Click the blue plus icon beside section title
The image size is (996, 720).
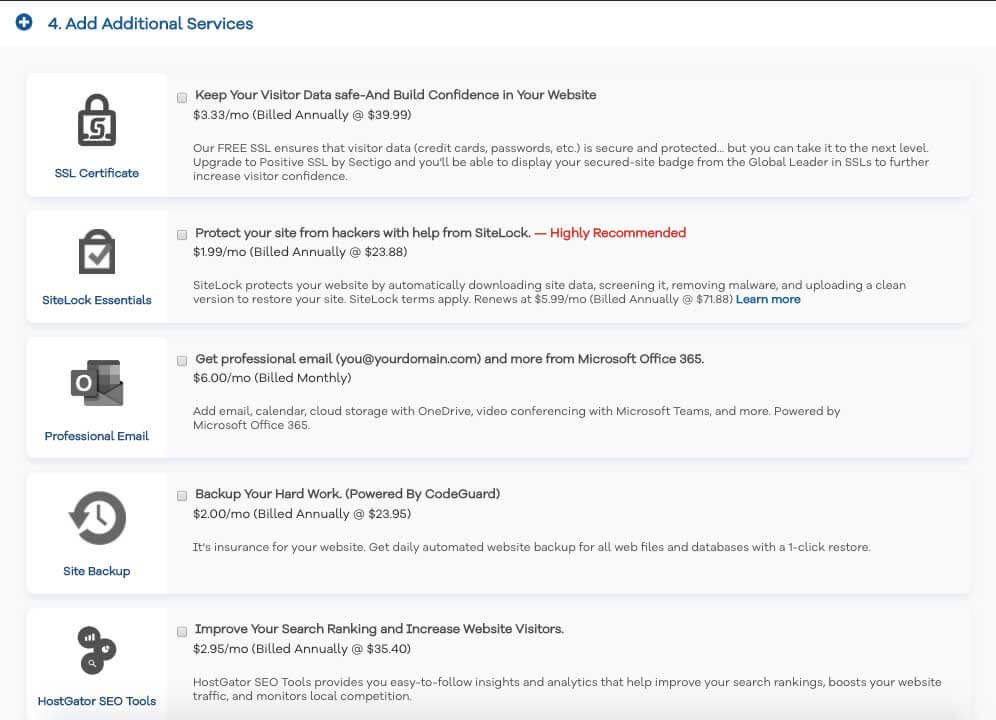(24, 22)
